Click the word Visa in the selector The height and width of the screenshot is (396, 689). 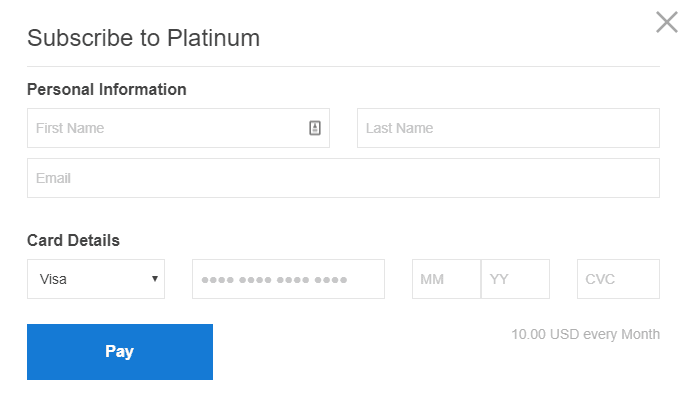tap(53, 279)
